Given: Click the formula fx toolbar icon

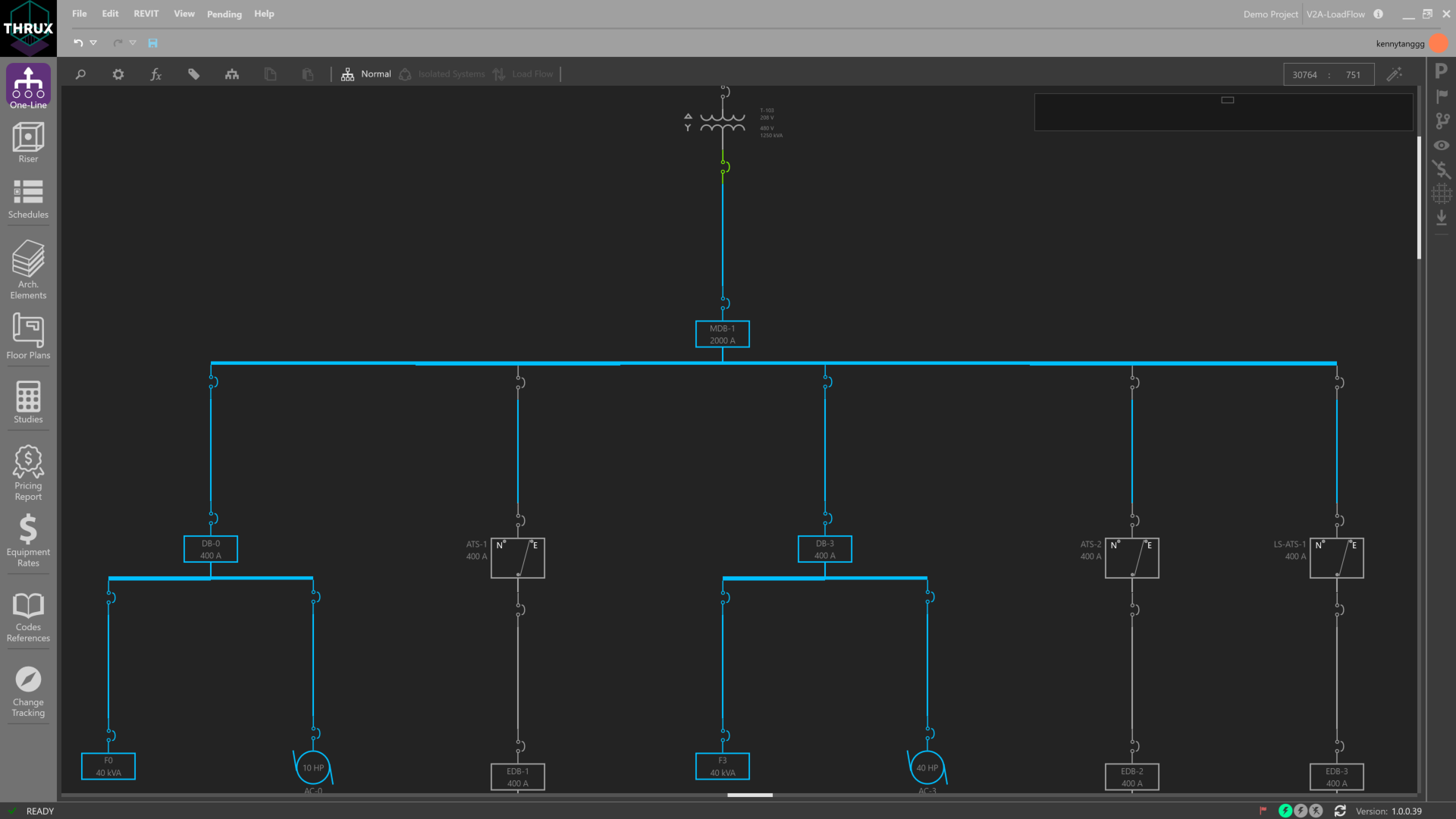Looking at the screenshot, I should pos(155,74).
